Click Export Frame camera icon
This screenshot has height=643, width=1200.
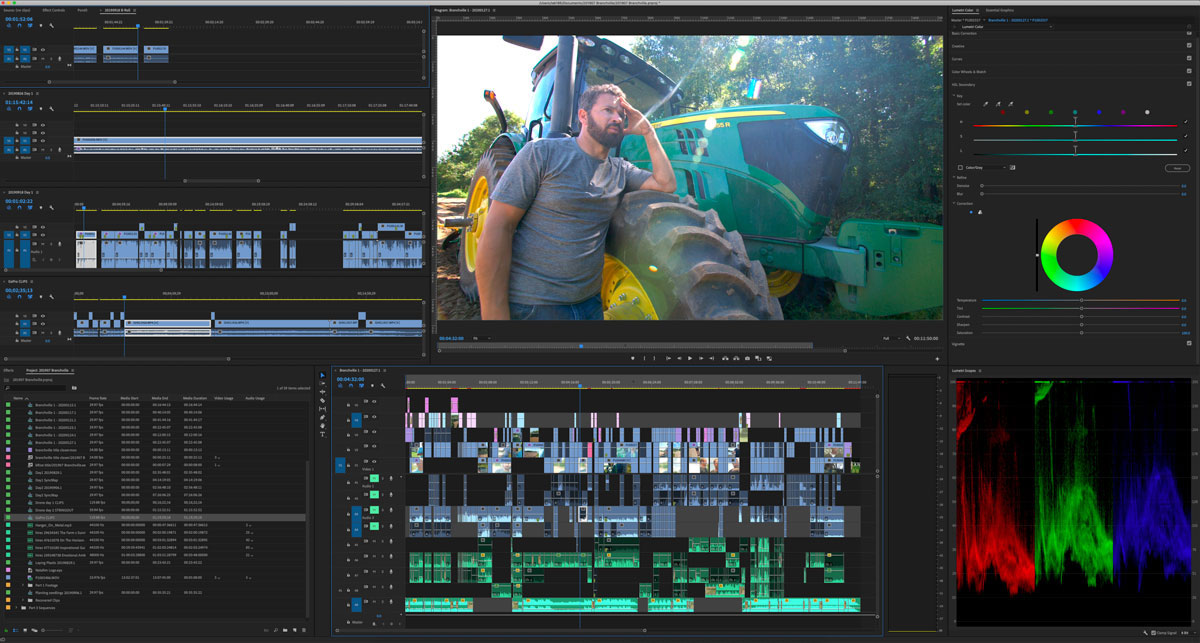coord(747,358)
